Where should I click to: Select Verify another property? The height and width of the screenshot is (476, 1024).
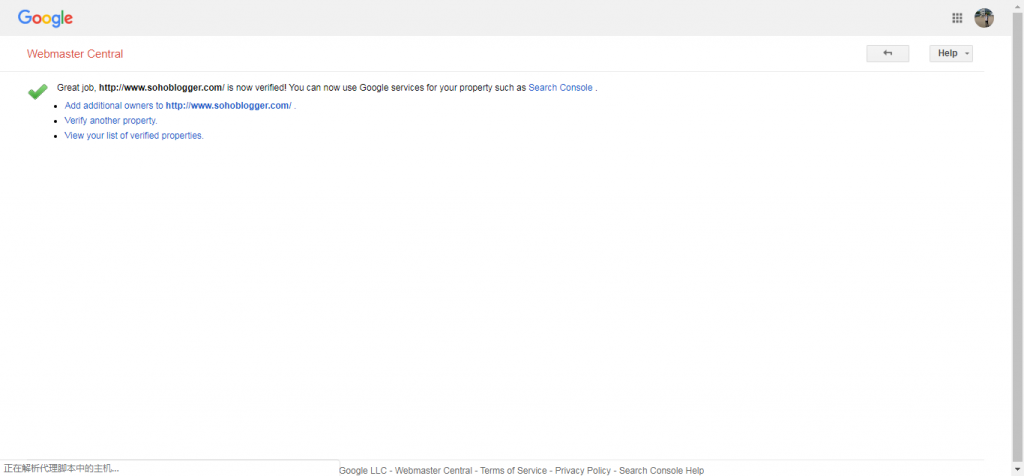point(111,120)
